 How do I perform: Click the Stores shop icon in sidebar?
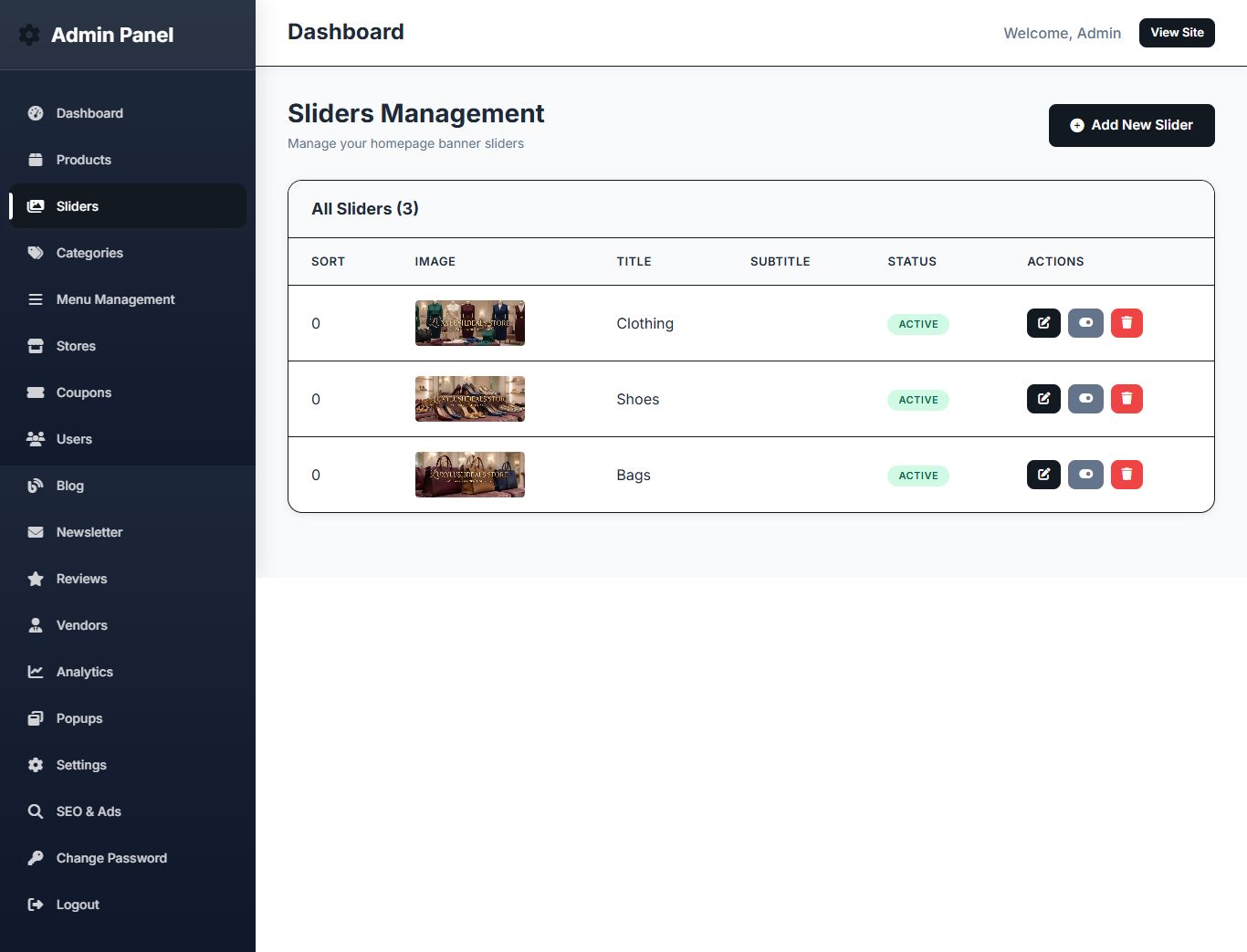point(36,346)
